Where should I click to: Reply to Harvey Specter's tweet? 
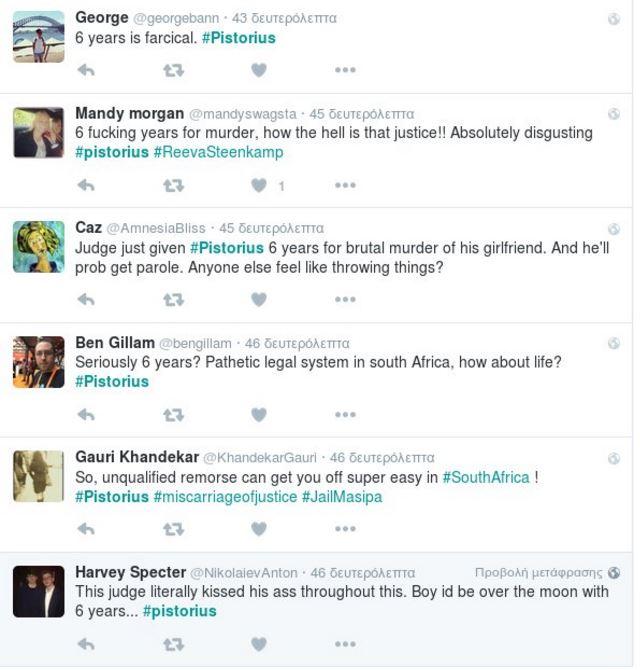click(x=86, y=644)
